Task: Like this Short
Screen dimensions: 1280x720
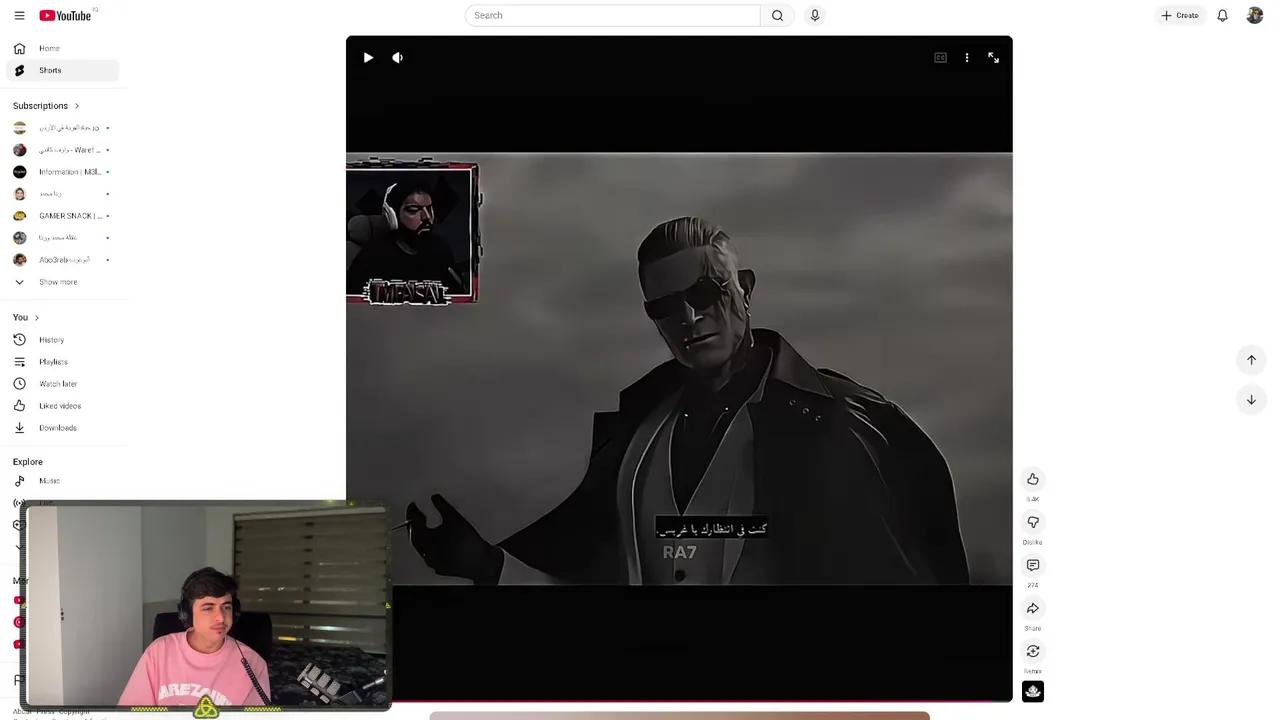Action: tap(1033, 479)
